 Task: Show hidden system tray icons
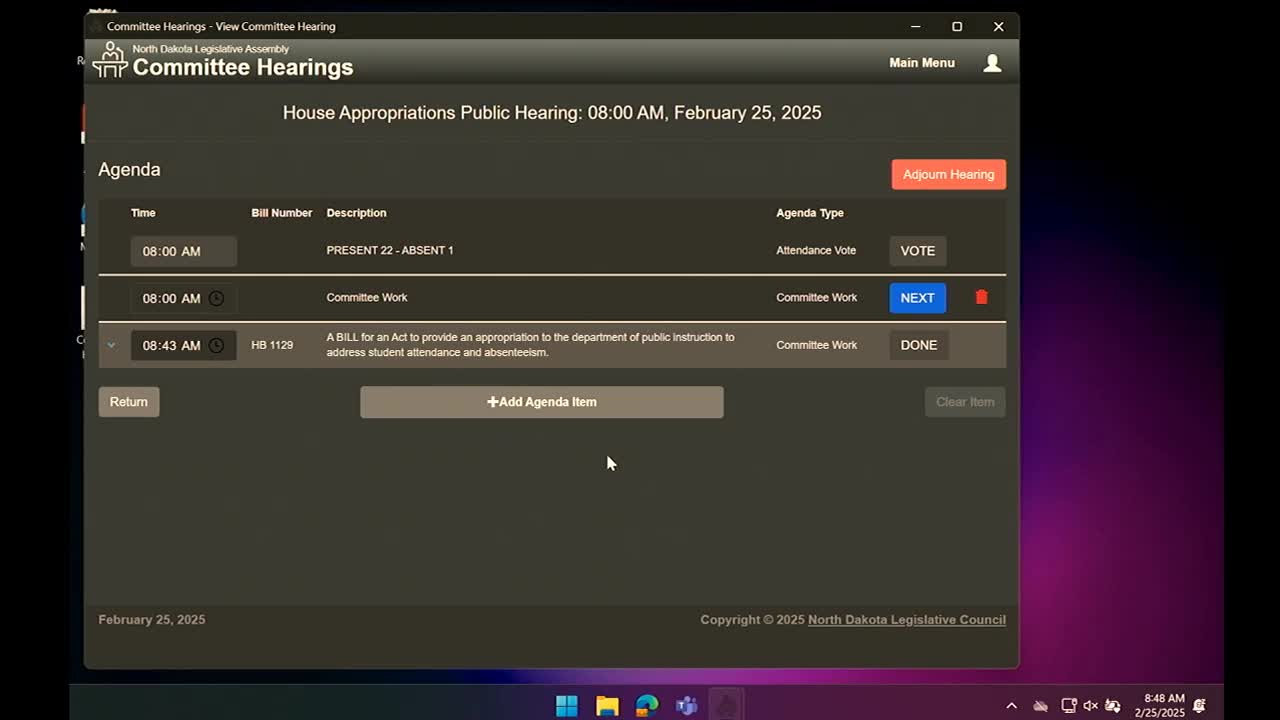tap(1011, 705)
